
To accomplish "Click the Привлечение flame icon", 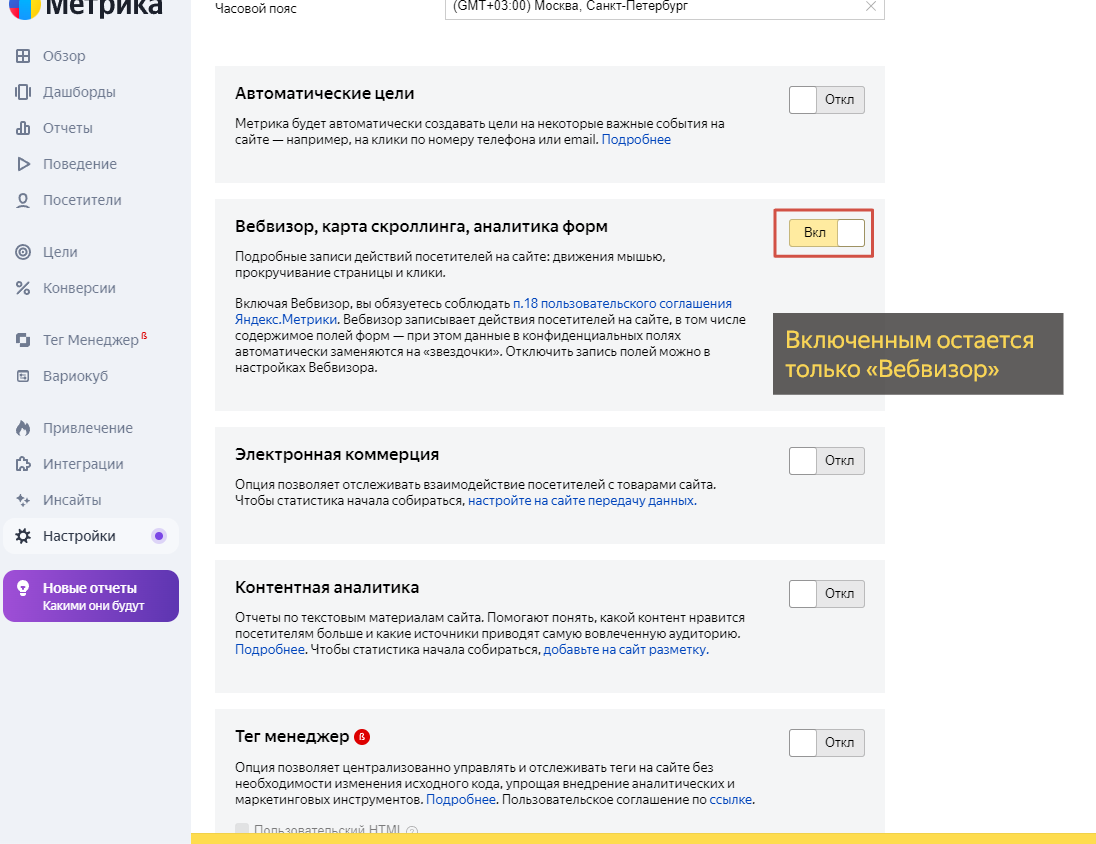I will coord(23,428).
